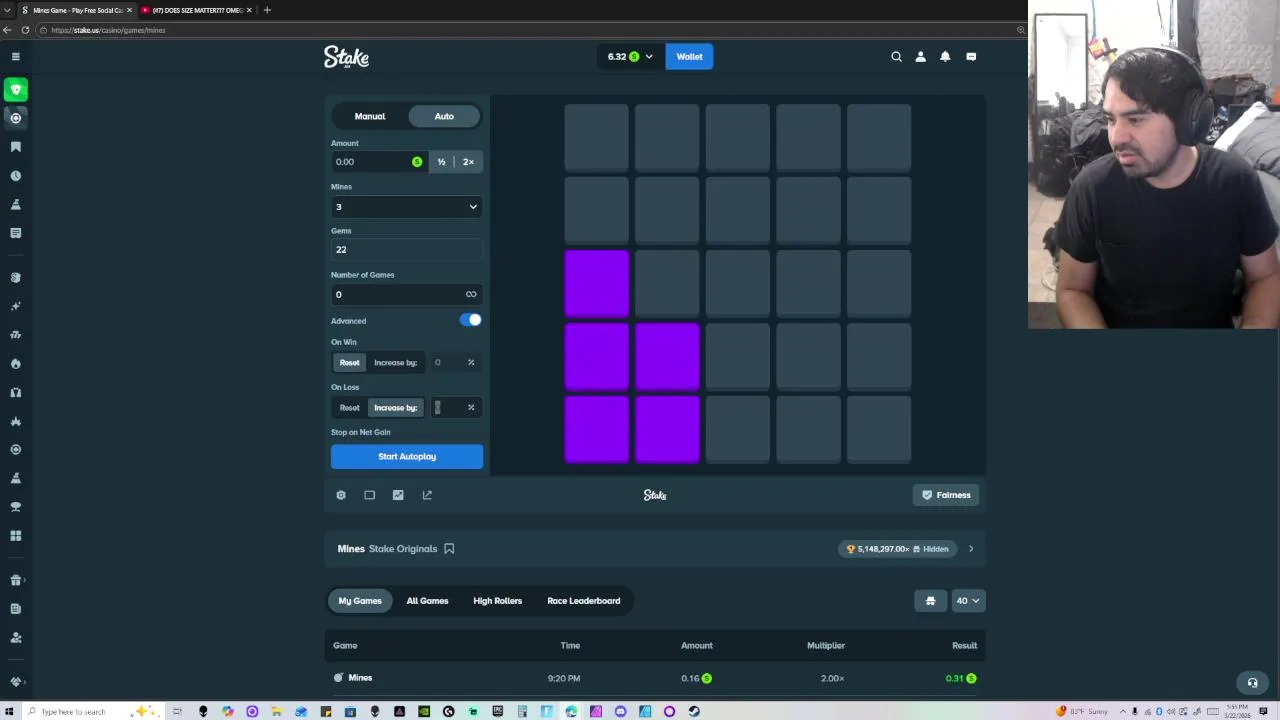Open game settings gear below the bet panel
The width and height of the screenshot is (1280, 720).
click(341, 495)
